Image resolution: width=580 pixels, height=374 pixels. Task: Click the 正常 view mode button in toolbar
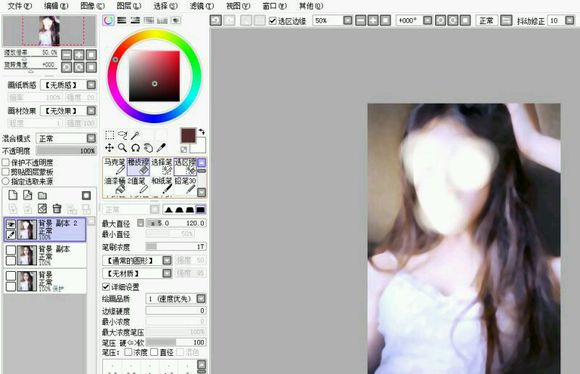coord(486,20)
